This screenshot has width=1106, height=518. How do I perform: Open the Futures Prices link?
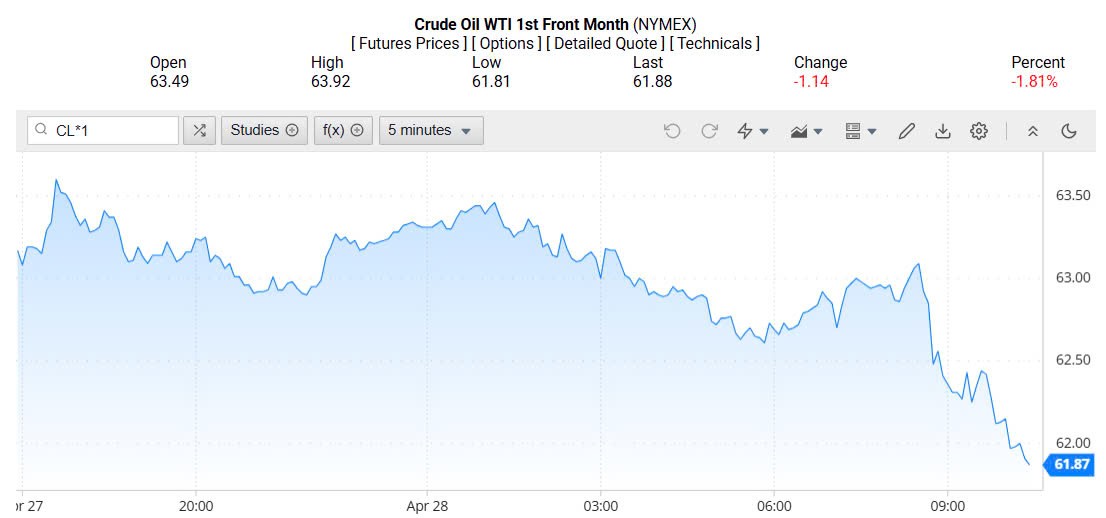coord(408,43)
